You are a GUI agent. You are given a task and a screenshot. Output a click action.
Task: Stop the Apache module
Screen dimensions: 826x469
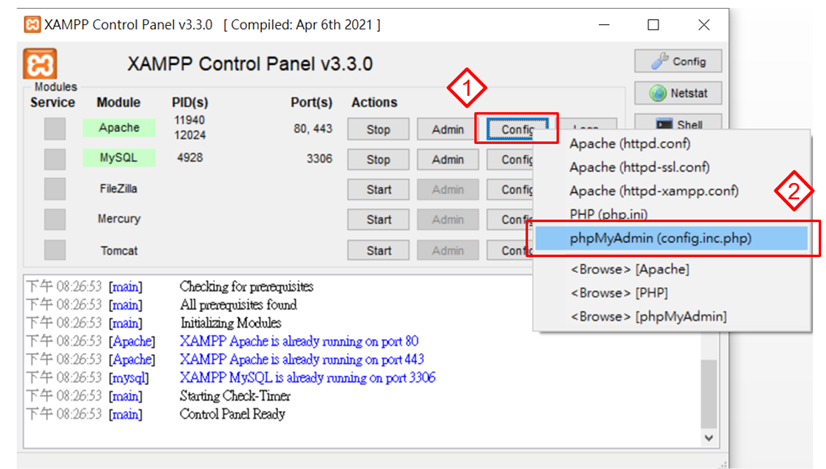pos(378,129)
